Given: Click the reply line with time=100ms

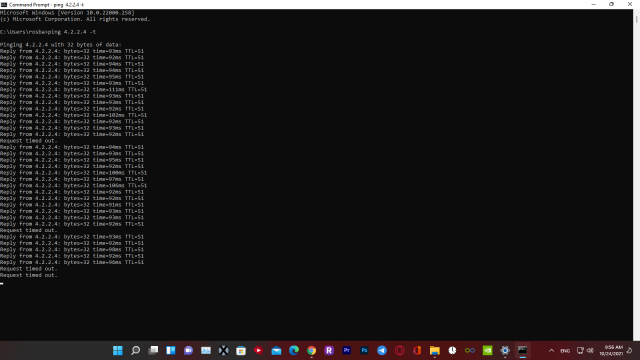Looking at the screenshot, I should pos(73,173).
